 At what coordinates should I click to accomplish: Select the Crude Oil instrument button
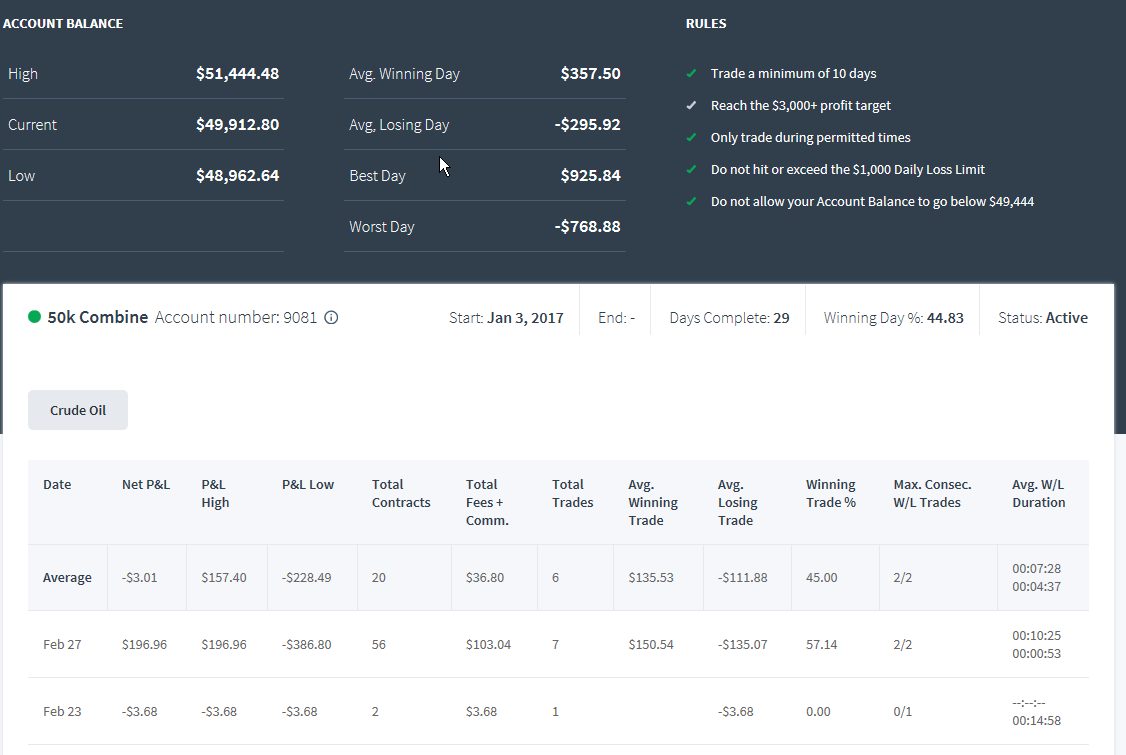78,410
